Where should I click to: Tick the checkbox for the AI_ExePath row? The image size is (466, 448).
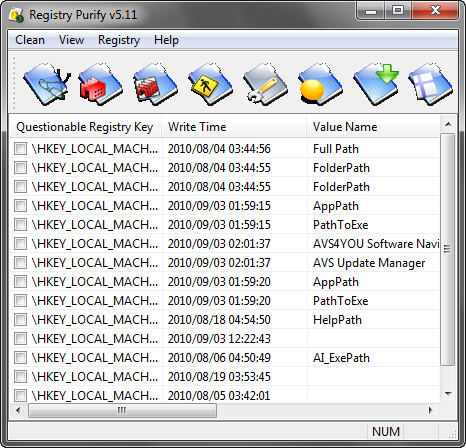[x=20, y=357]
